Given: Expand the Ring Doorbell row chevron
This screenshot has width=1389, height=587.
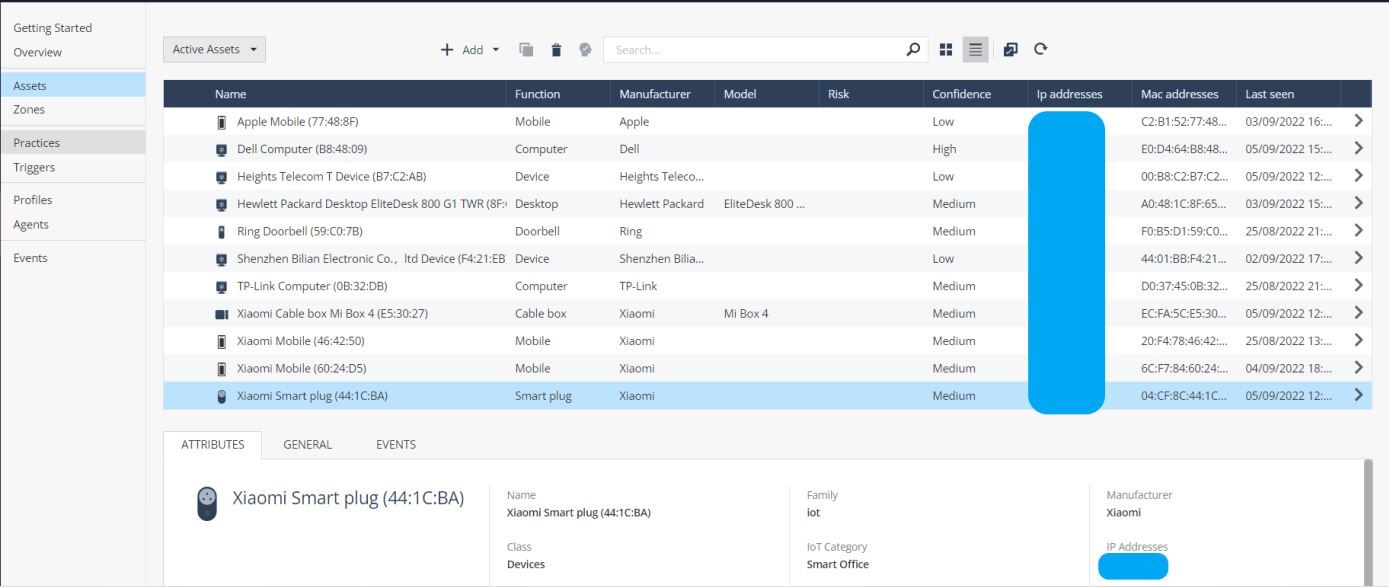Looking at the screenshot, I should pos(1359,230).
